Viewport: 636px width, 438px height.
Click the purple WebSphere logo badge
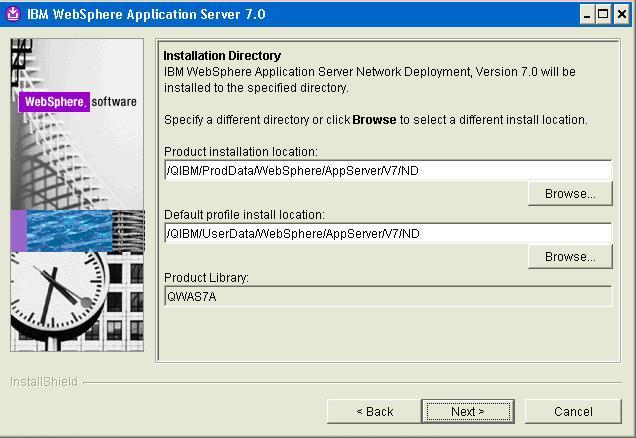point(54,101)
